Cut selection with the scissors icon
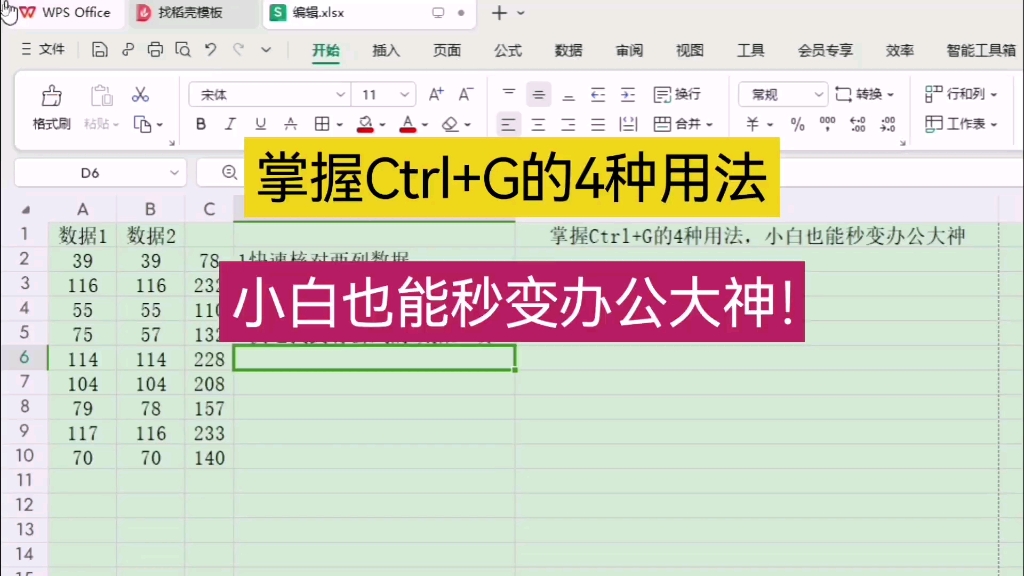Screen dimensions: 1024x576 [x=142, y=93]
